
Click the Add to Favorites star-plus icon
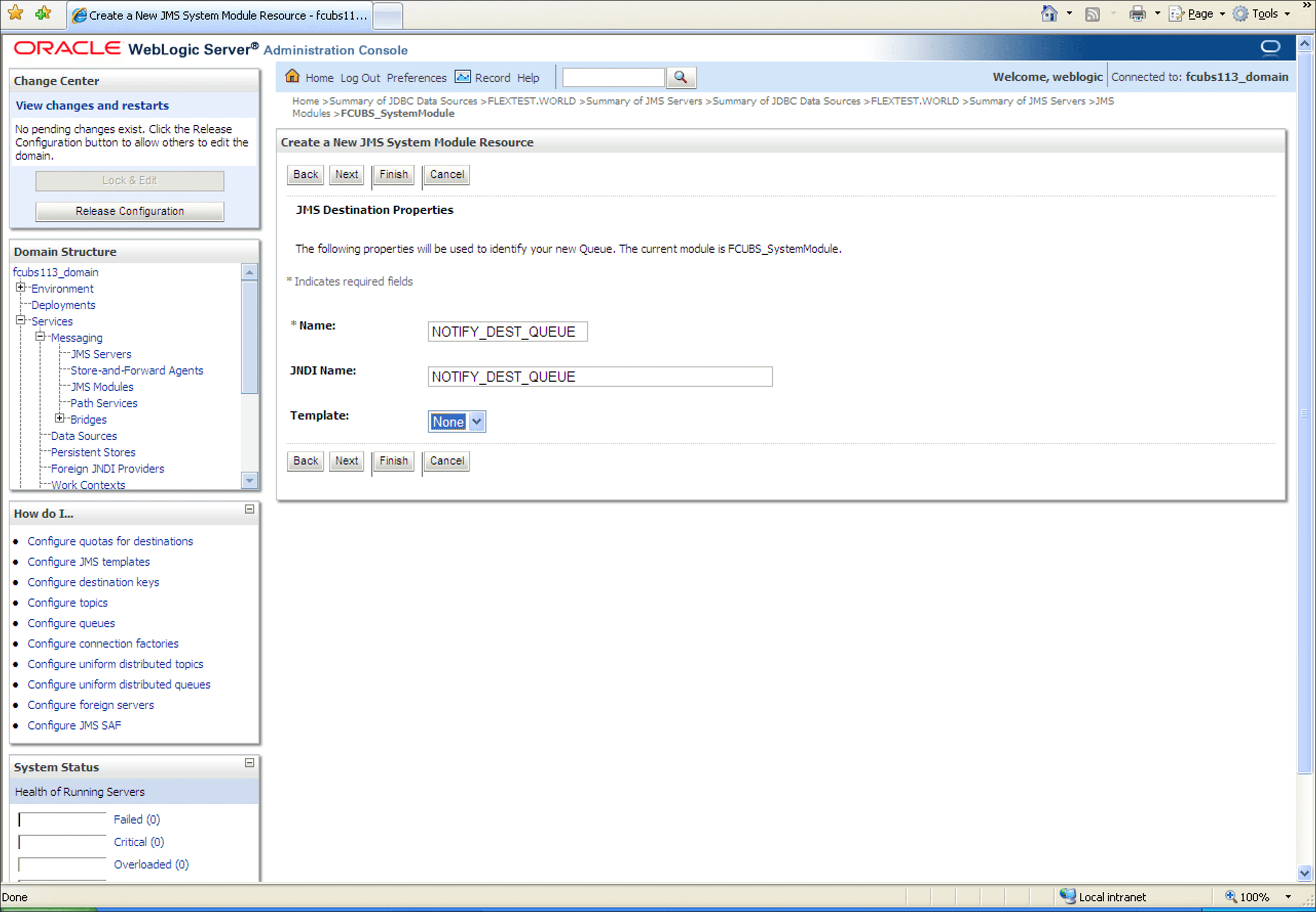(x=43, y=12)
